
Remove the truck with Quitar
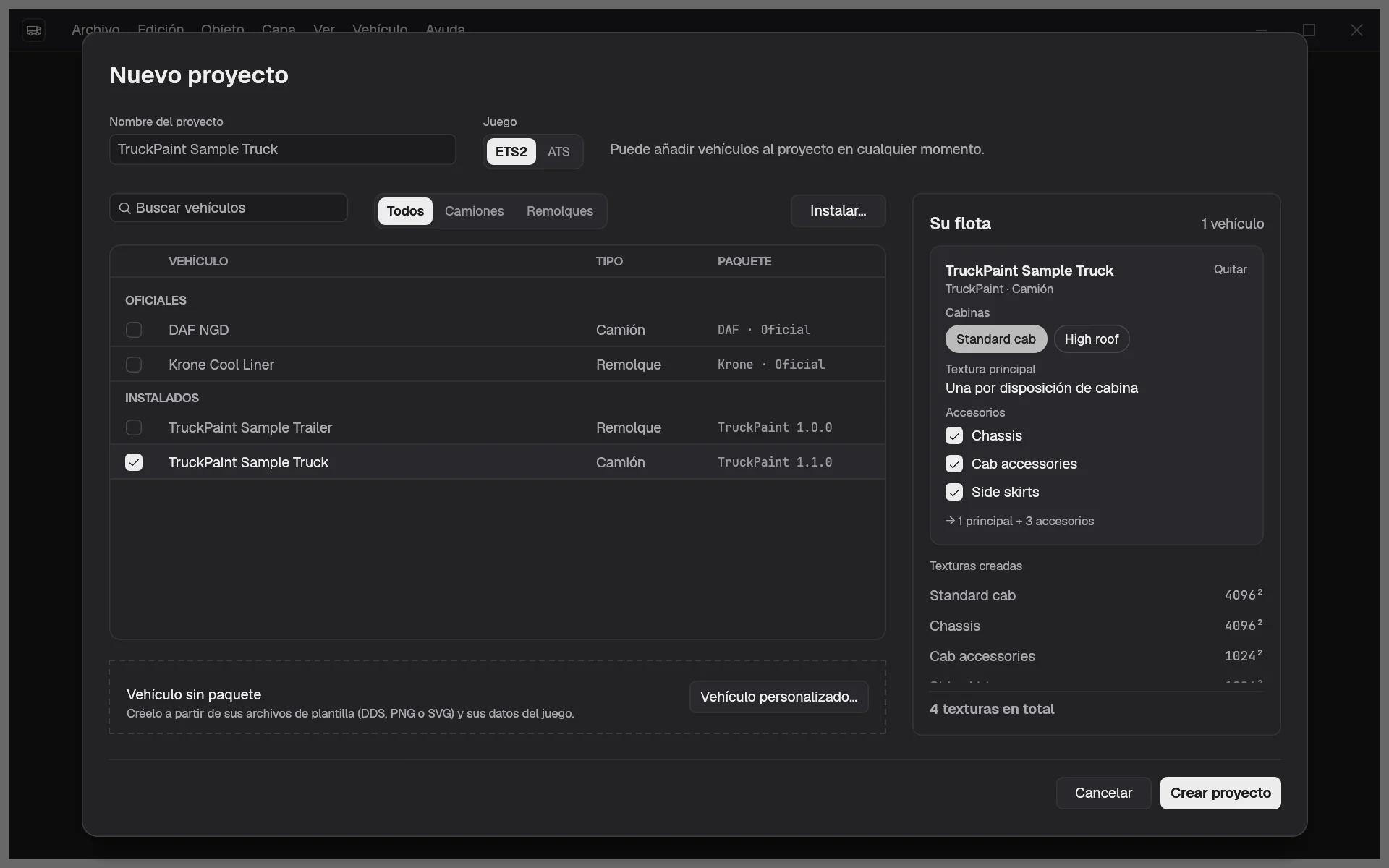[1230, 269]
